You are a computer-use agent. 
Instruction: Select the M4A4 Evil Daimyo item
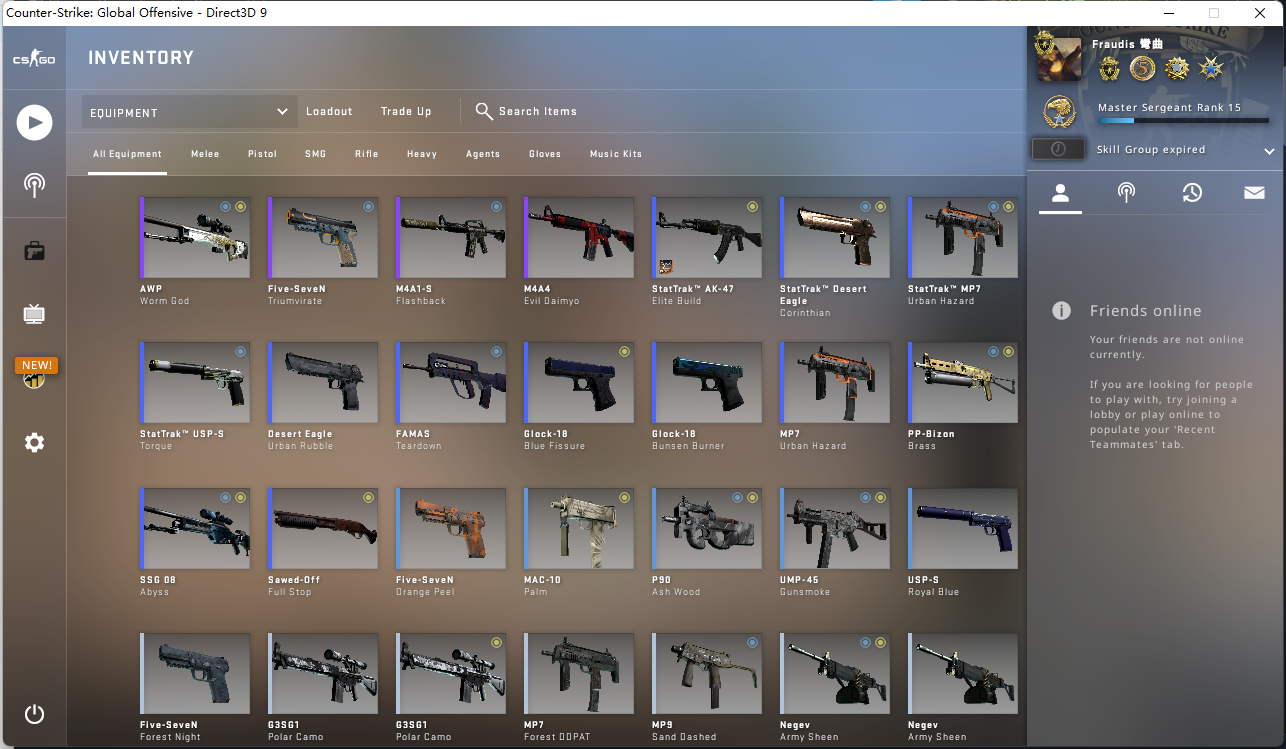pyautogui.click(x=579, y=237)
